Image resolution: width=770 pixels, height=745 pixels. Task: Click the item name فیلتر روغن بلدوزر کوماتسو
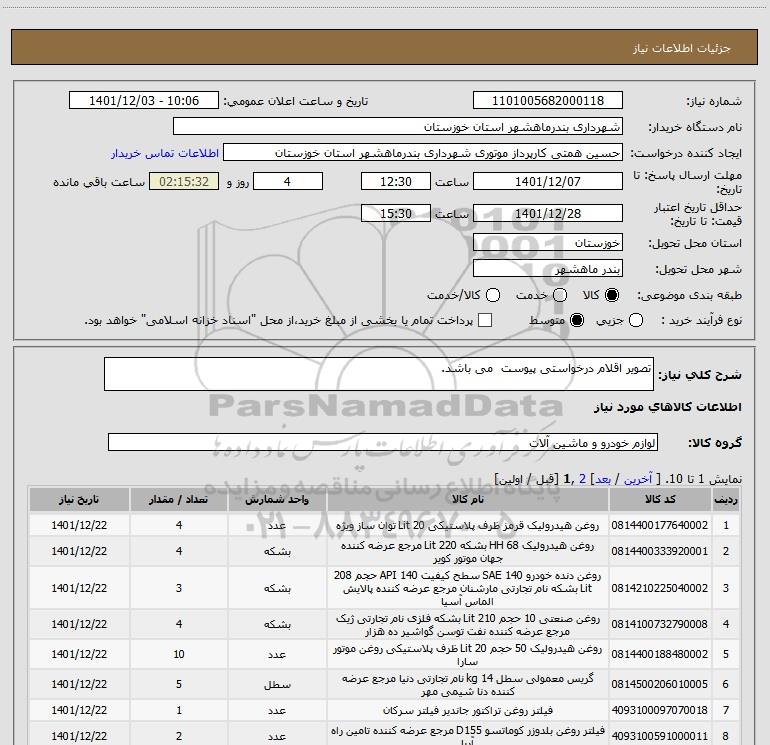468,736
